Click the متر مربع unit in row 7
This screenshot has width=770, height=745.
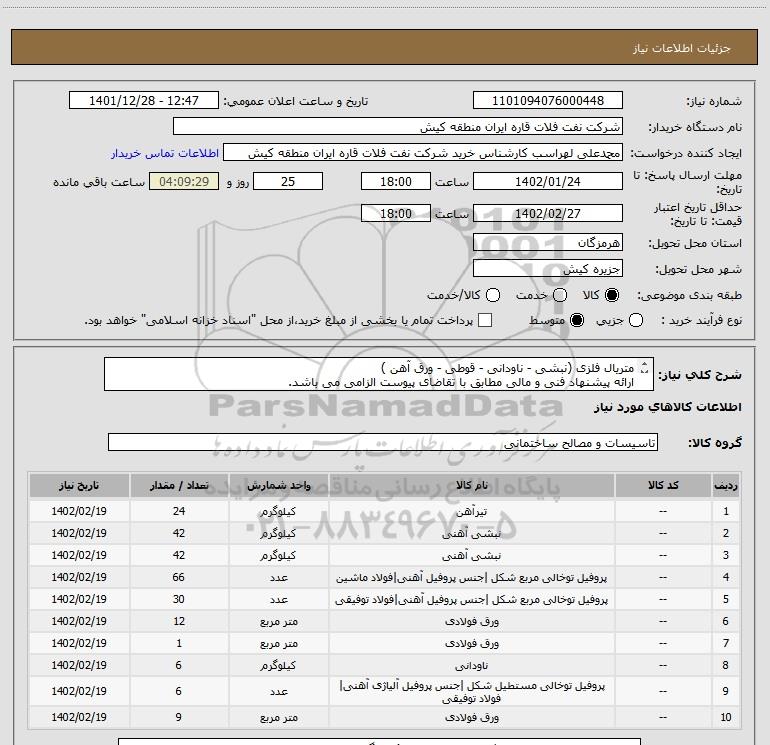[278, 644]
